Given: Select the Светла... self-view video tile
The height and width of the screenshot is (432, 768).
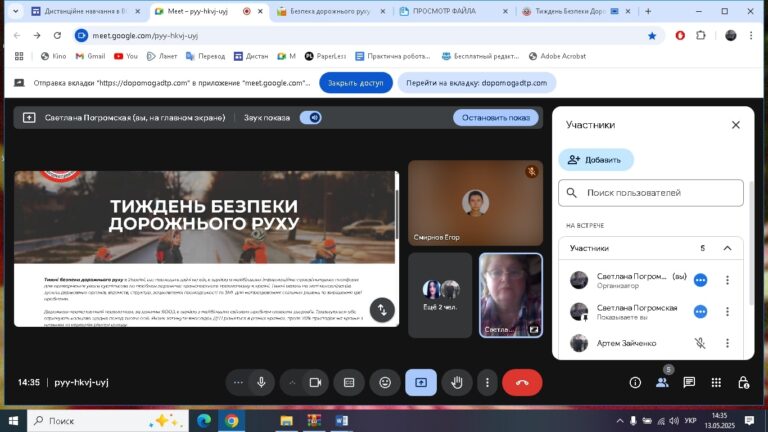Looking at the screenshot, I should (510, 295).
